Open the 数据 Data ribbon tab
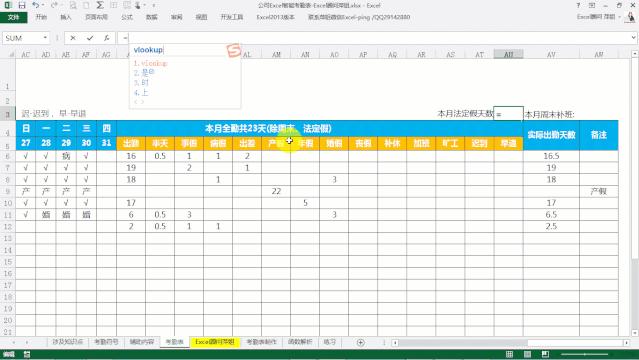Viewport: 639px width, 360px height. coord(152,17)
